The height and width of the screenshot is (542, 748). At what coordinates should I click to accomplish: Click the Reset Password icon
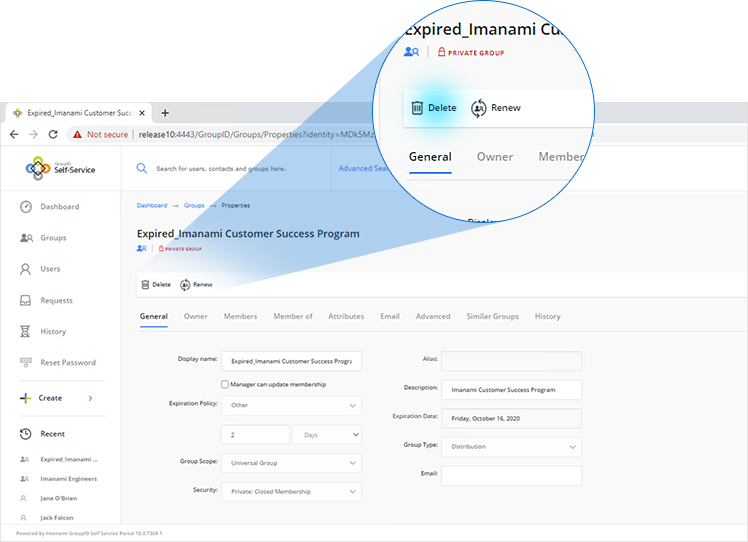[26, 362]
